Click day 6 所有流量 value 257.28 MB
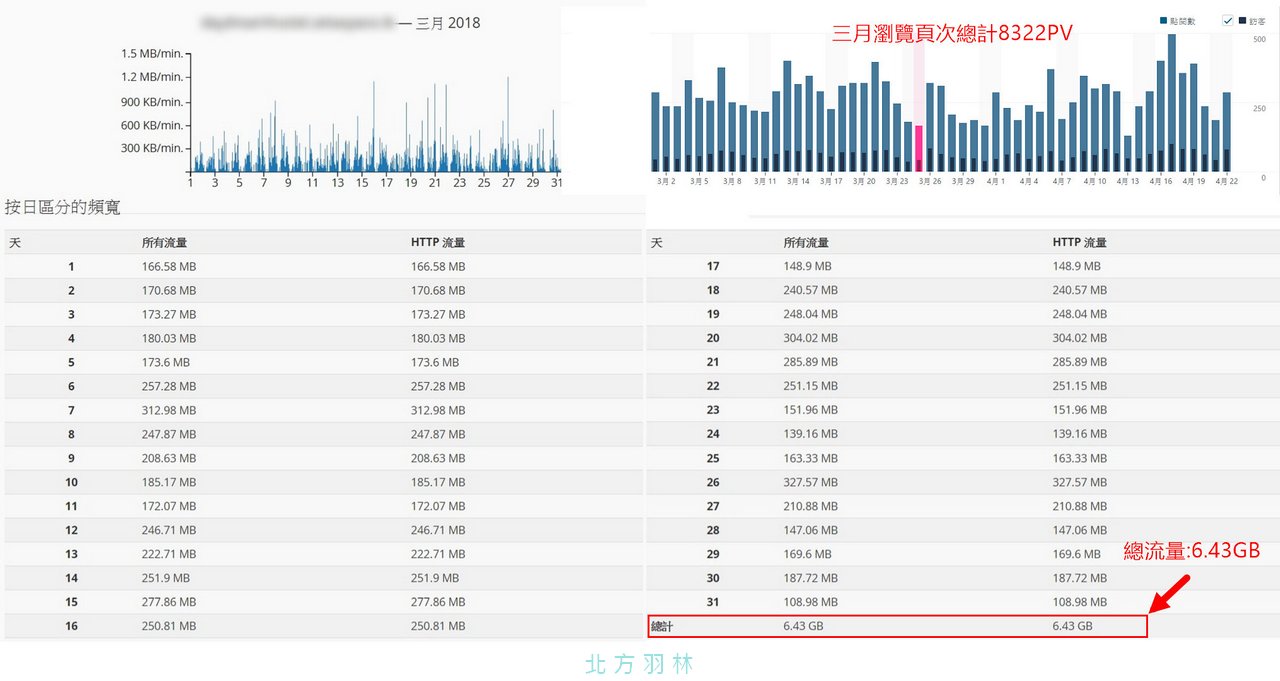The image size is (1280, 681). point(169,386)
